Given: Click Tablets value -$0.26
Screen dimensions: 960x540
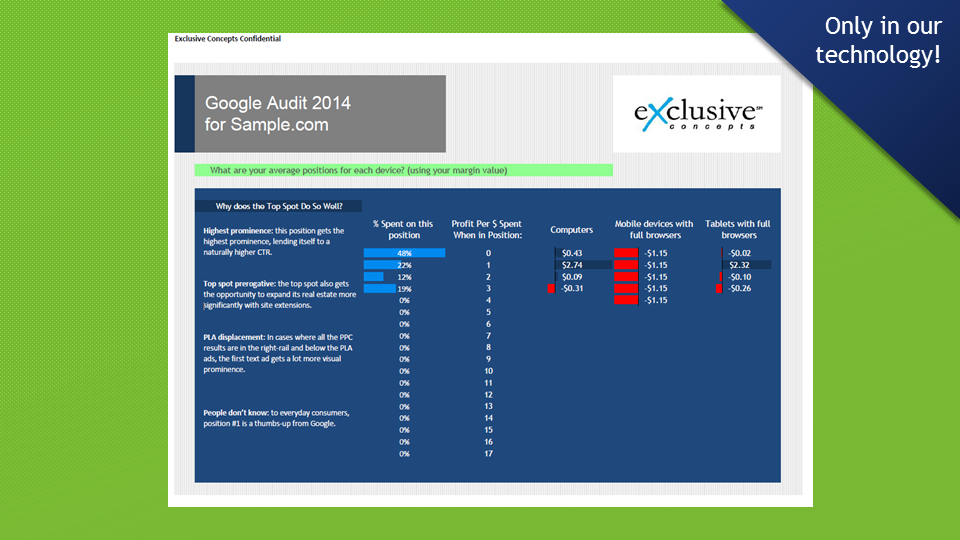Looking at the screenshot, I should pos(739,288).
